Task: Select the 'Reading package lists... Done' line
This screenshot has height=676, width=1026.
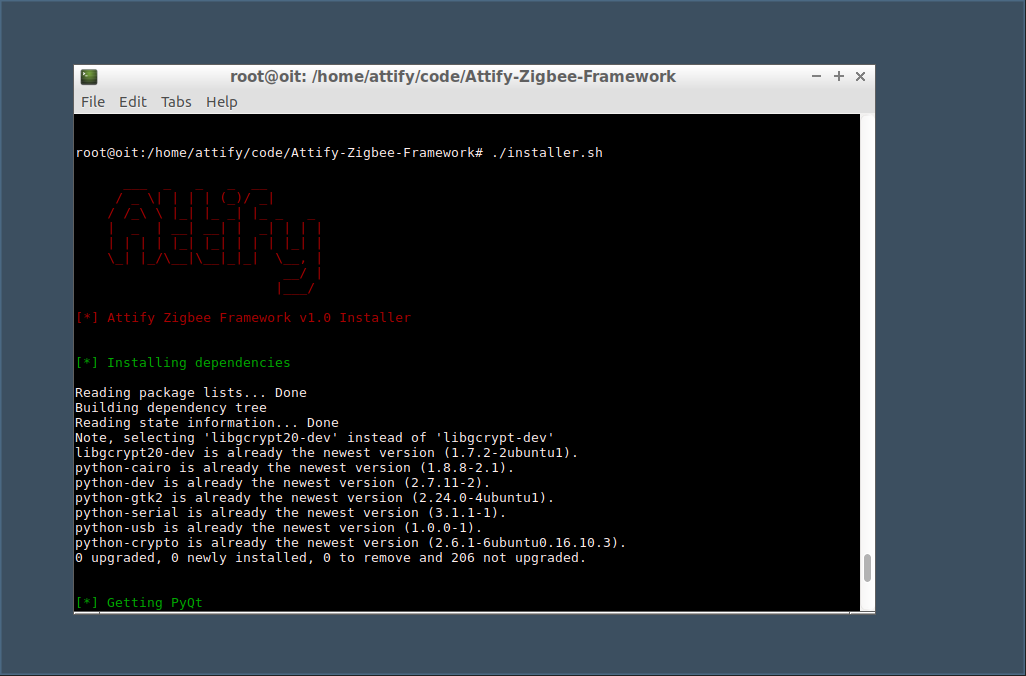Action: pos(190,392)
